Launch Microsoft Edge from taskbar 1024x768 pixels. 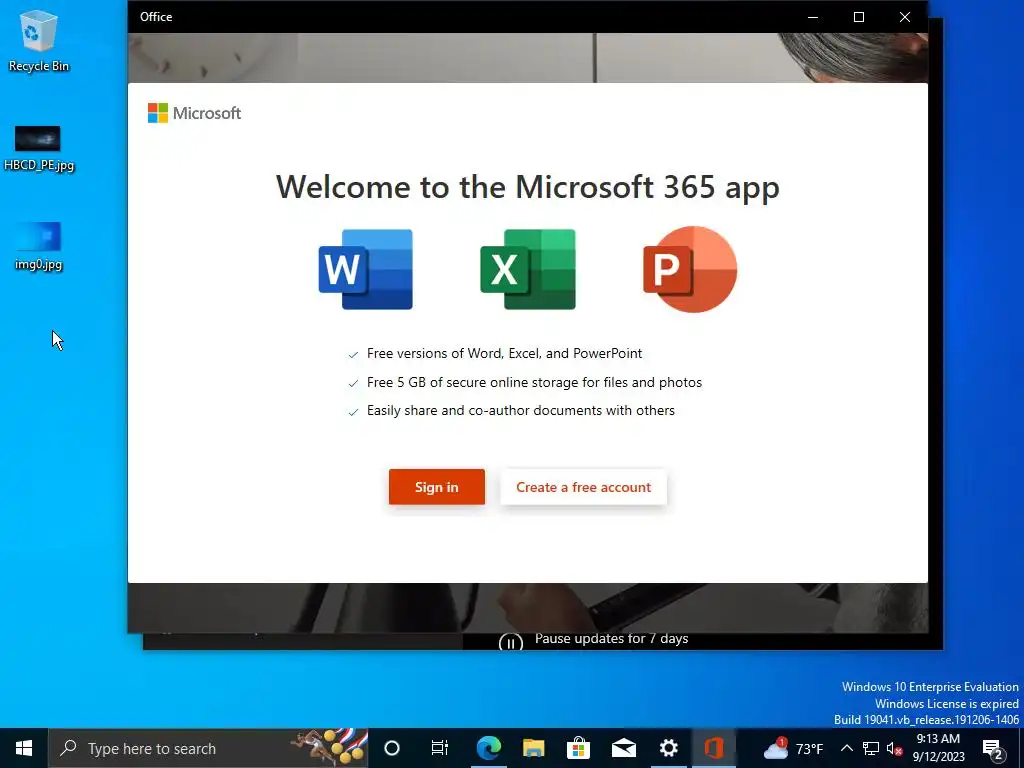(x=488, y=748)
